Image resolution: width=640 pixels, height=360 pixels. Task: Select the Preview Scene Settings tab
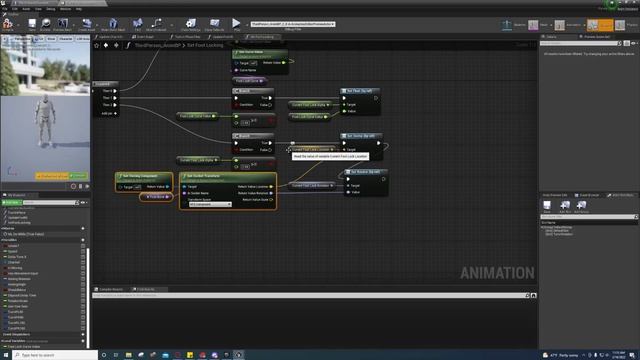597,37
